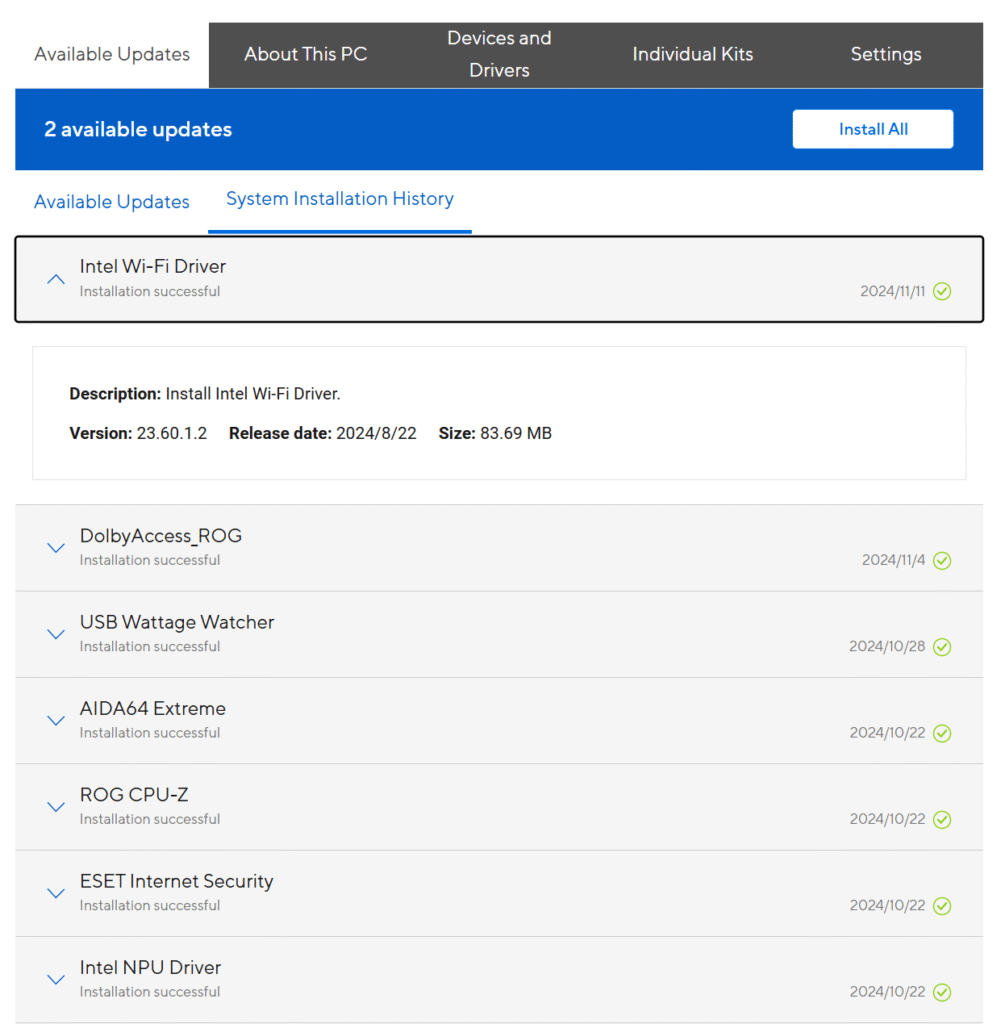Screen dimensions: 1005x1024
Task: Collapse the Intel Wi-Fi Driver entry
Action: 56,279
